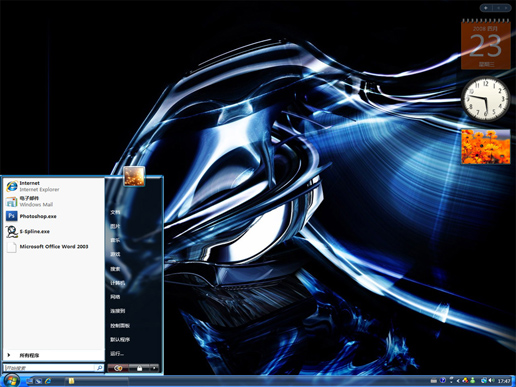Open 运行... (Run) dialog

point(117,354)
